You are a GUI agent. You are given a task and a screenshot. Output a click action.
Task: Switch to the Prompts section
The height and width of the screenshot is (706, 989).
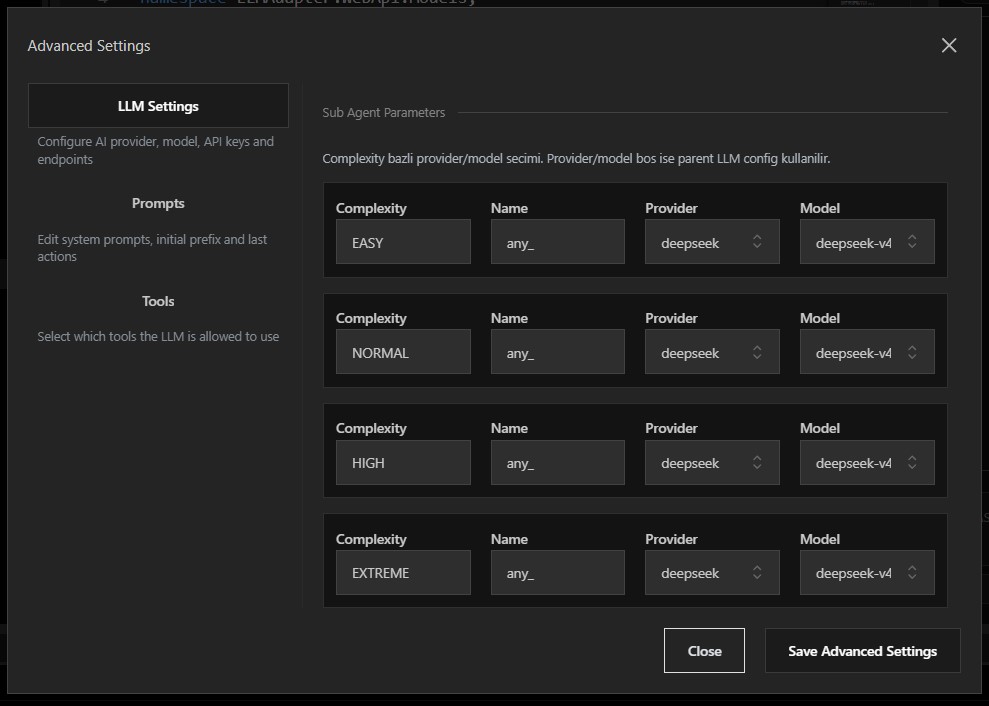(158, 203)
